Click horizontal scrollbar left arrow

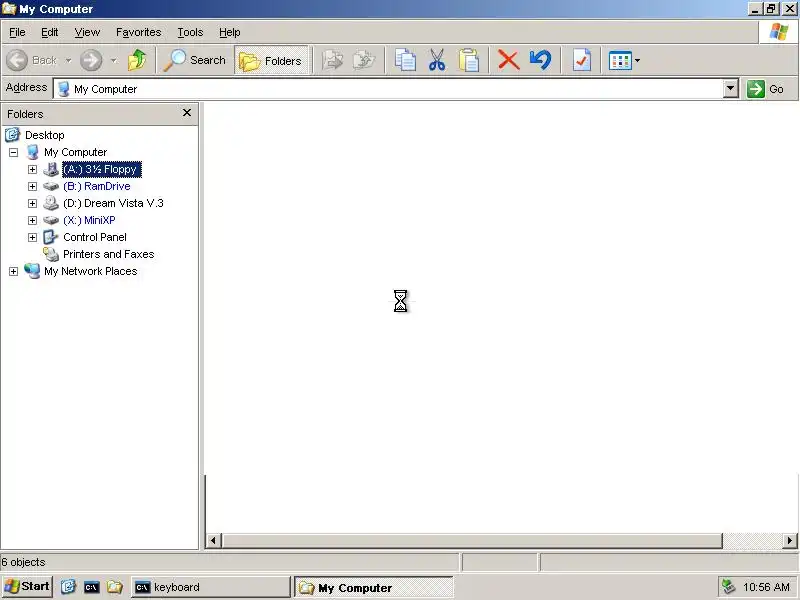point(213,540)
